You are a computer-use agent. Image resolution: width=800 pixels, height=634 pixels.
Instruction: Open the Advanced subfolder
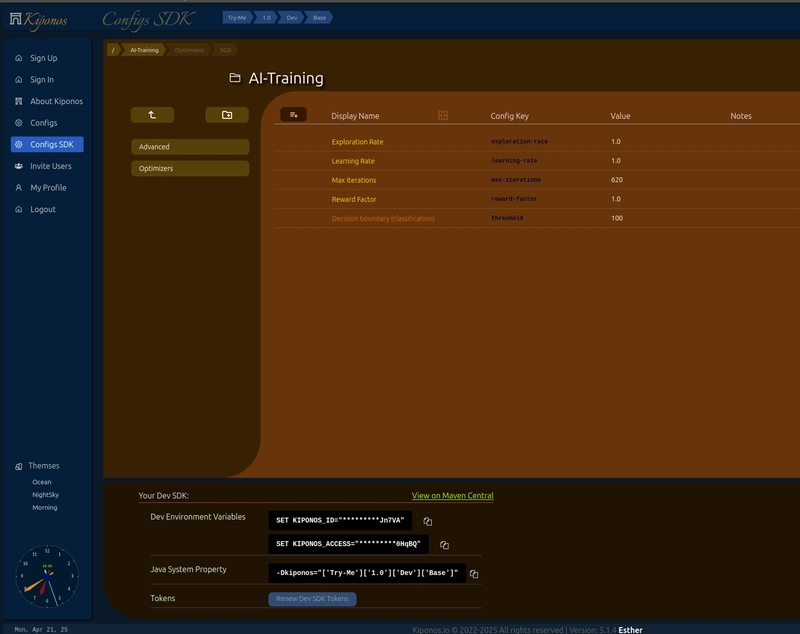pyautogui.click(x=190, y=147)
